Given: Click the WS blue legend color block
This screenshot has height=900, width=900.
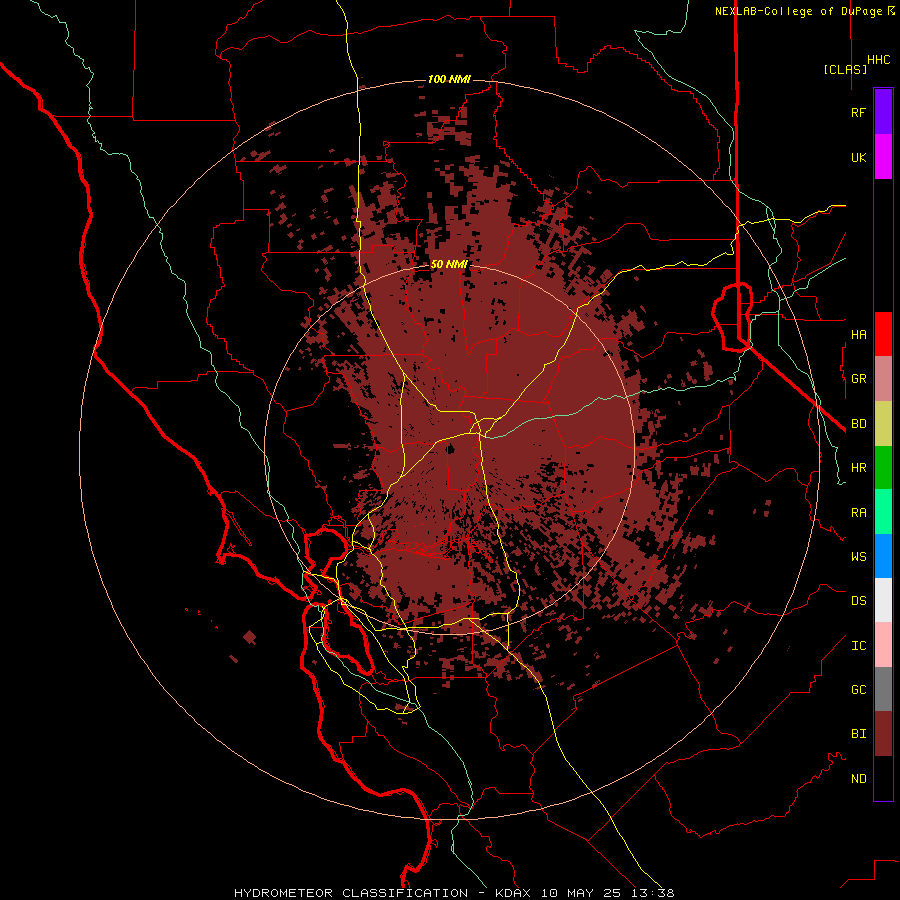Looking at the screenshot, I should pyautogui.click(x=883, y=556).
